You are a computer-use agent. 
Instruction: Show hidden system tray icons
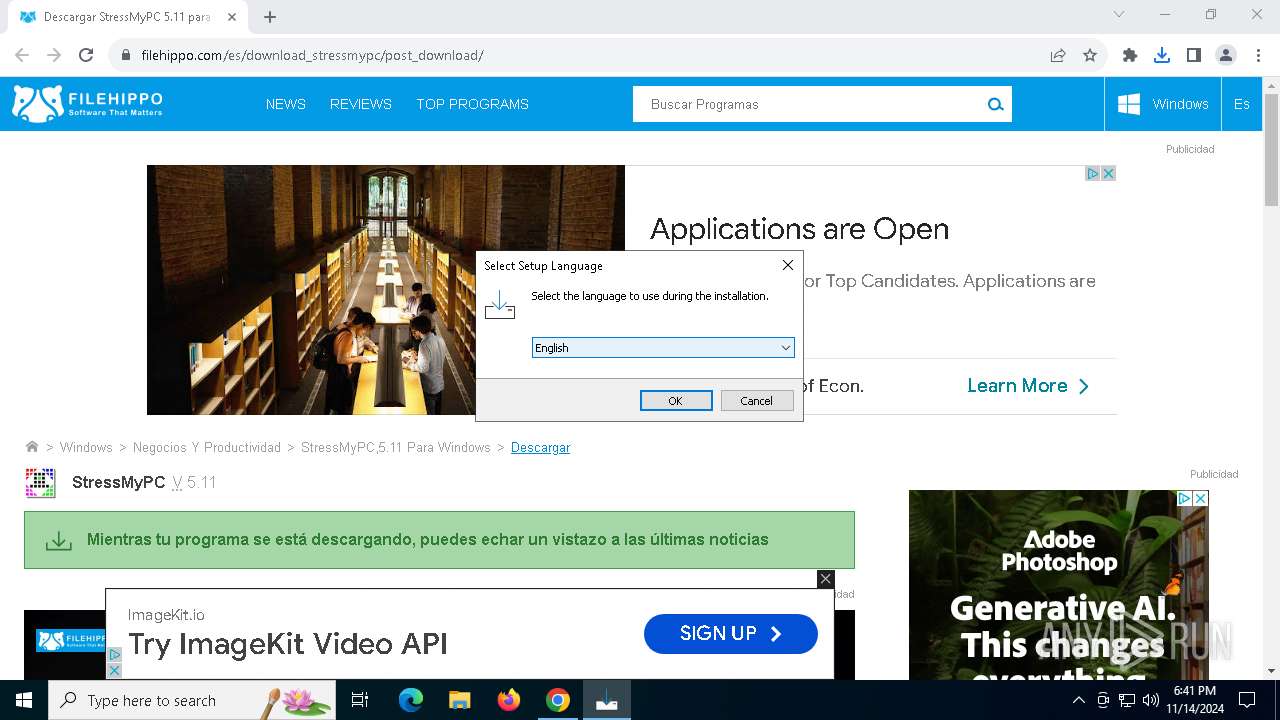(1078, 700)
